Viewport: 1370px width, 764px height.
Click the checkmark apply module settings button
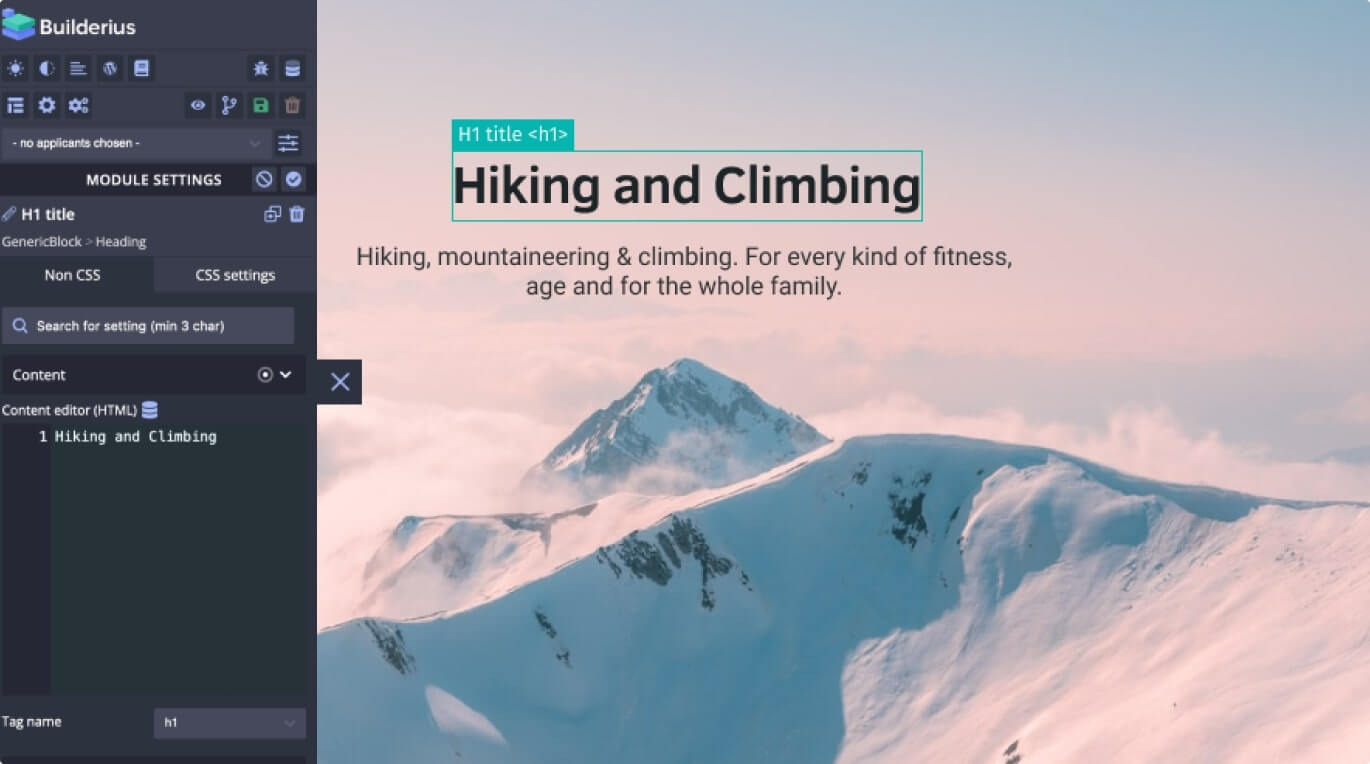pos(293,179)
